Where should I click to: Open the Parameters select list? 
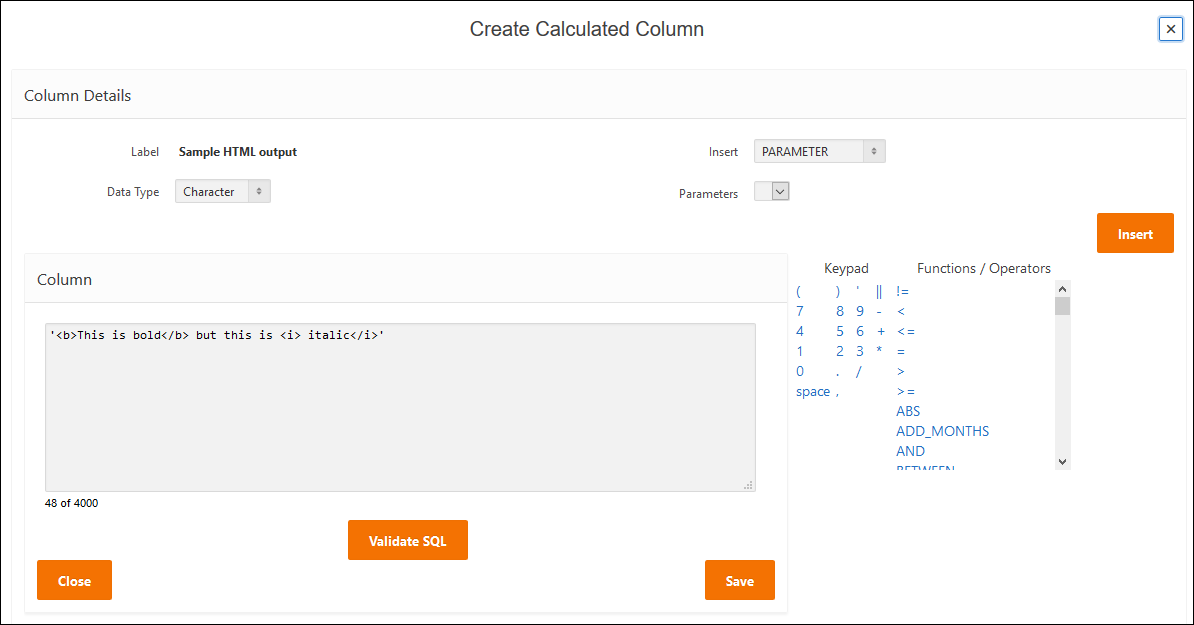(771, 191)
